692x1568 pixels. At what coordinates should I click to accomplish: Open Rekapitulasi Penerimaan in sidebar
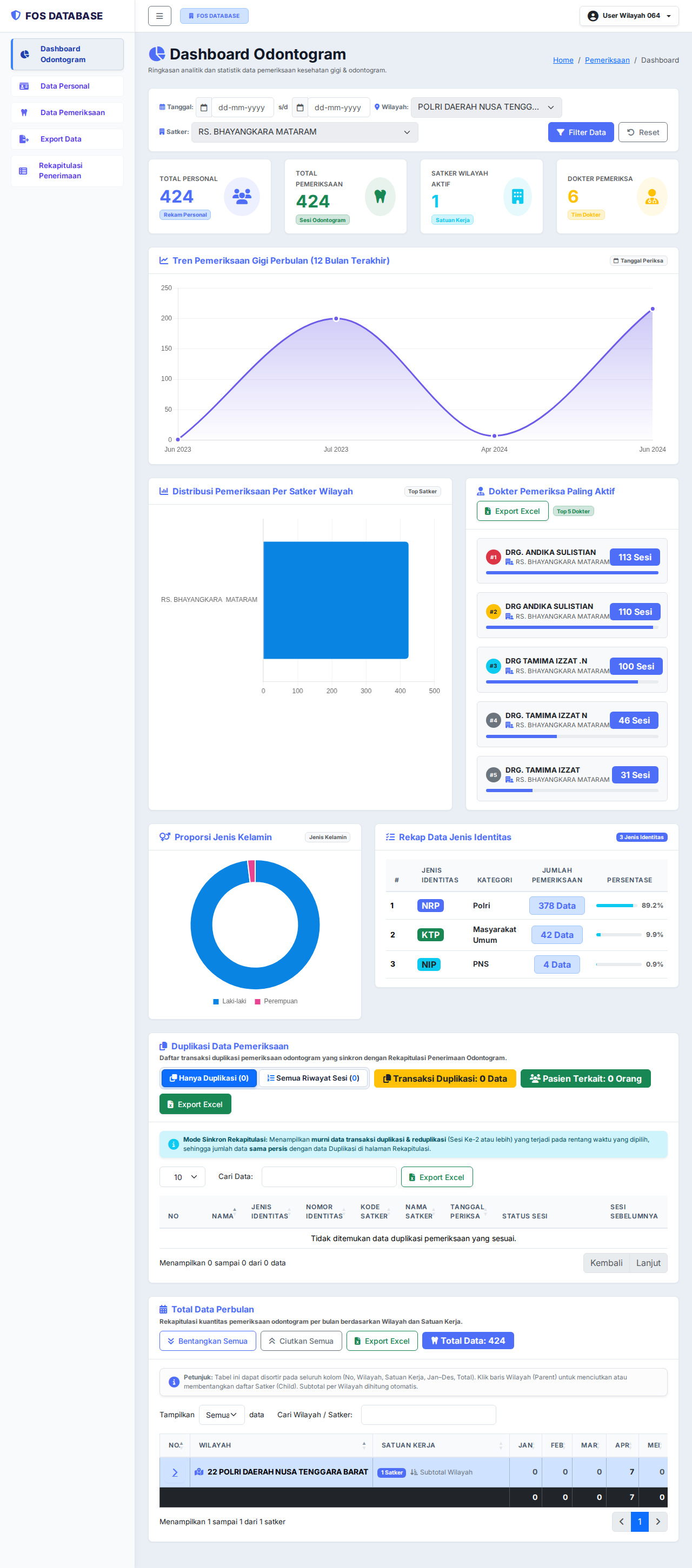tap(67, 170)
